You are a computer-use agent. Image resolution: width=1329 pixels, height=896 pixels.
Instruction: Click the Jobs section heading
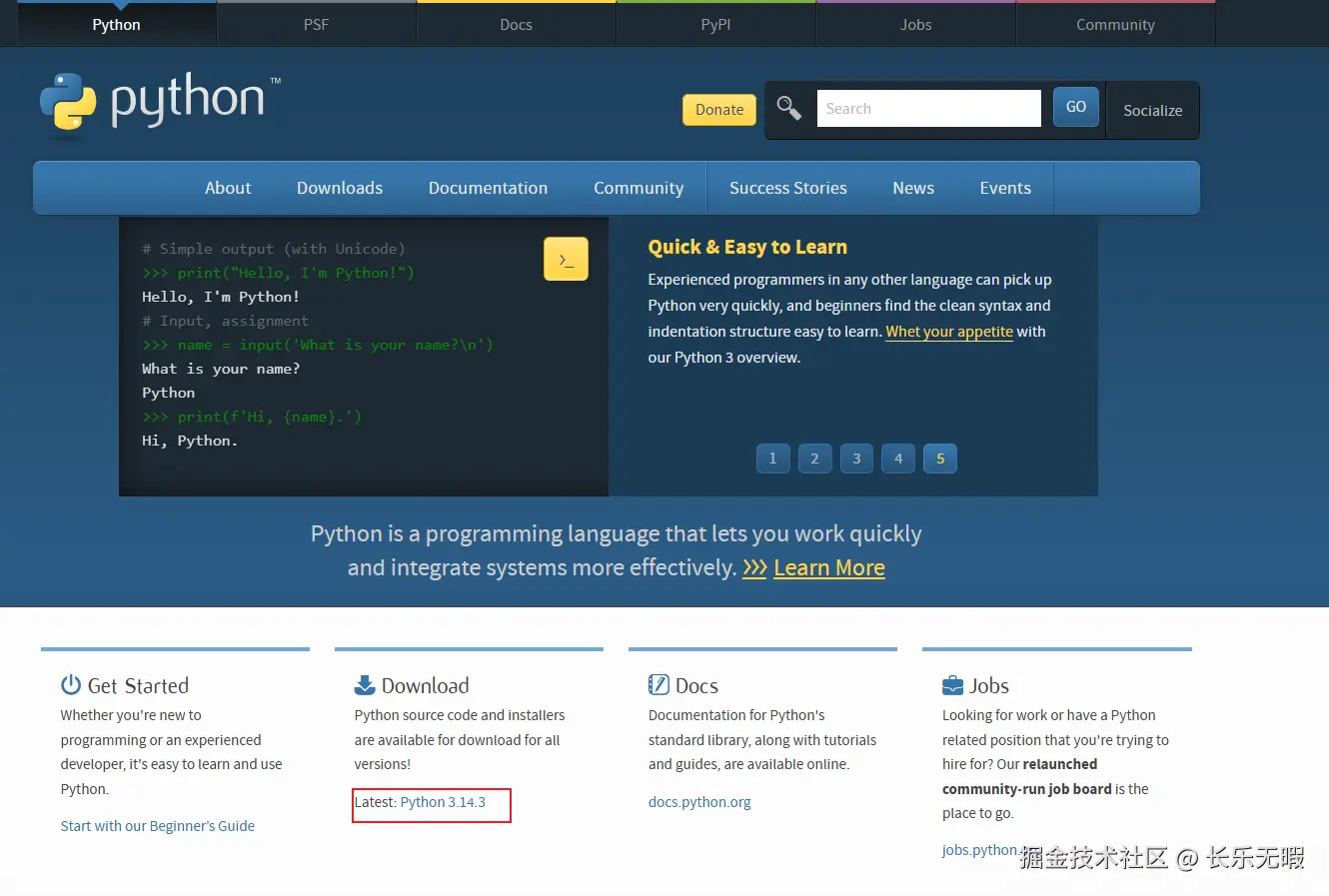[x=989, y=686]
